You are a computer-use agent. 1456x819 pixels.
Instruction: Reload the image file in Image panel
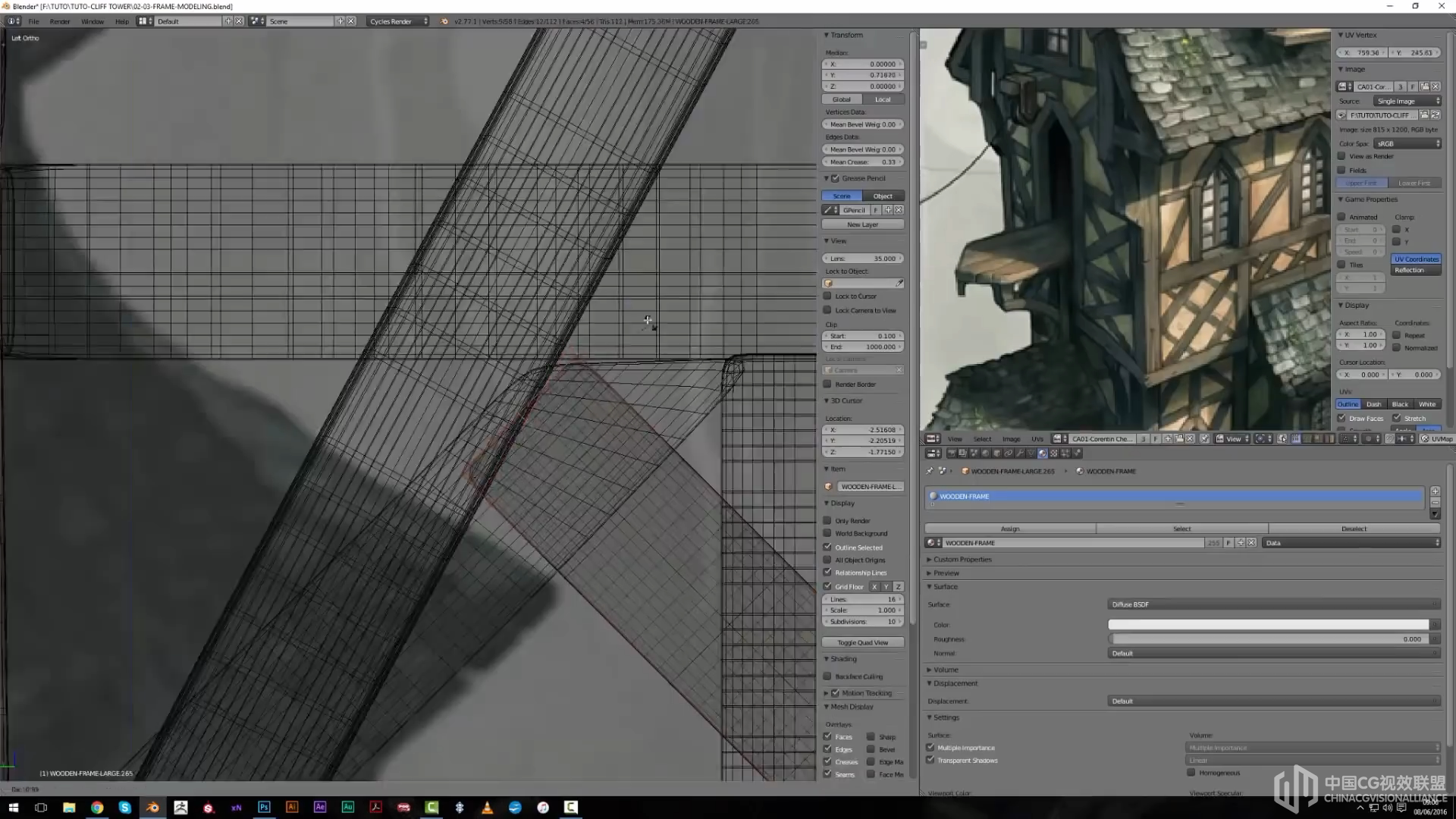pos(1436,115)
